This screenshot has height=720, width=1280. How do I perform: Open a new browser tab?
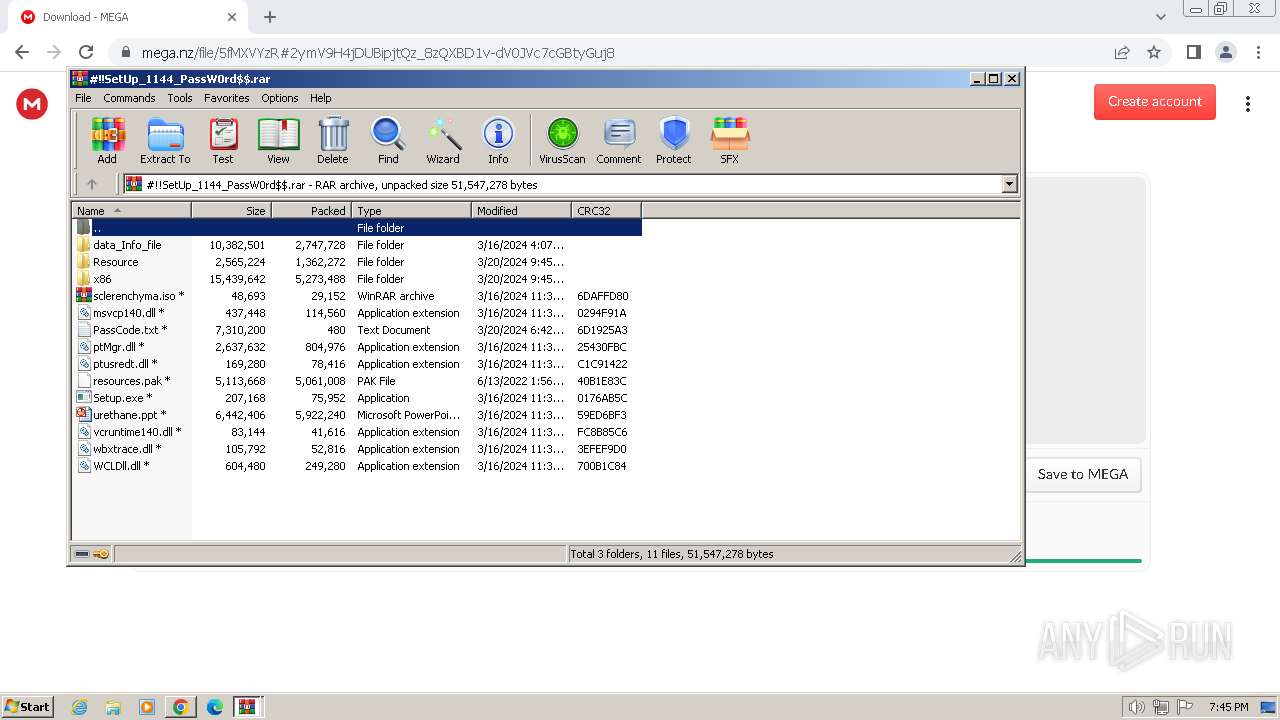click(x=270, y=17)
